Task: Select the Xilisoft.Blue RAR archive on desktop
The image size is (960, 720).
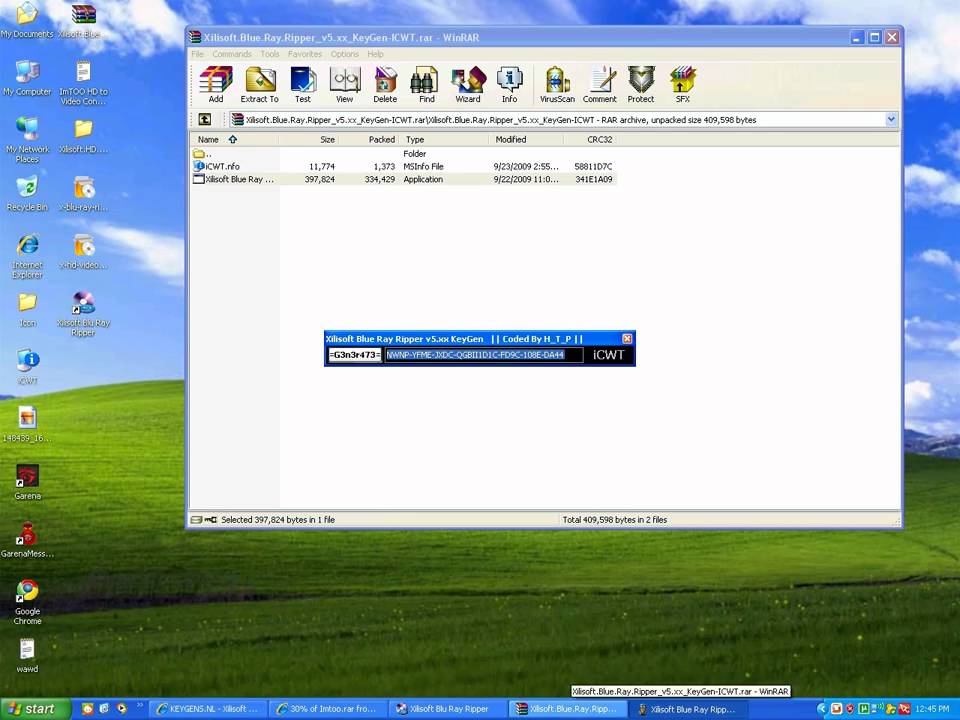Action: click(x=83, y=21)
